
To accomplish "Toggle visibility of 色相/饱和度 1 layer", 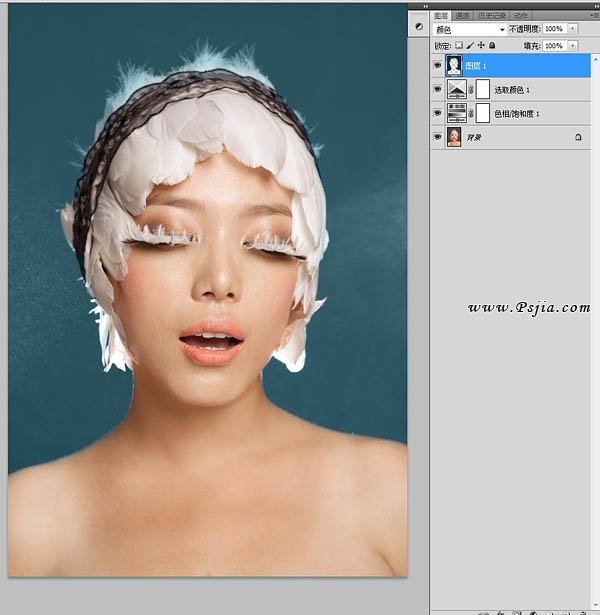I will click(x=438, y=113).
